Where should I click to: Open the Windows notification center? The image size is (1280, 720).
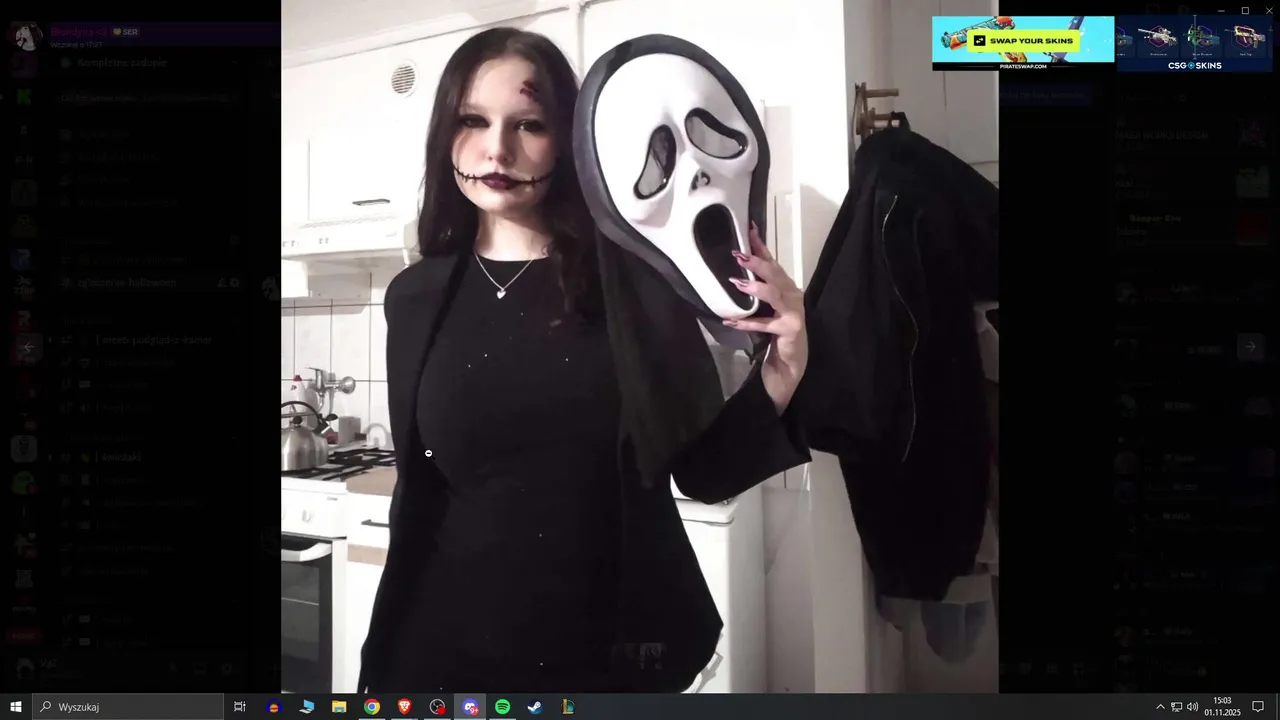(1258, 706)
